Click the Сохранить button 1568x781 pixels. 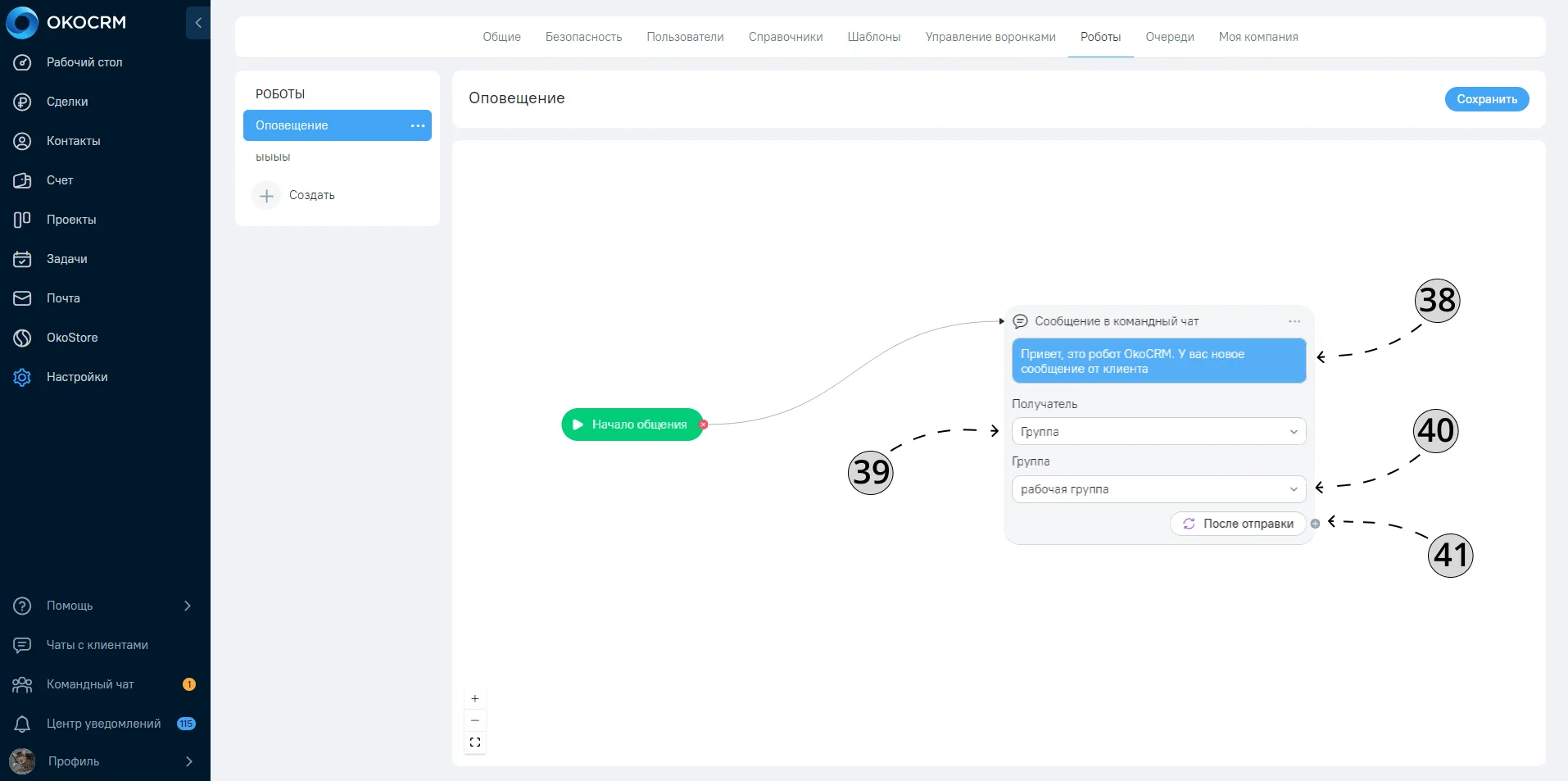point(1487,99)
